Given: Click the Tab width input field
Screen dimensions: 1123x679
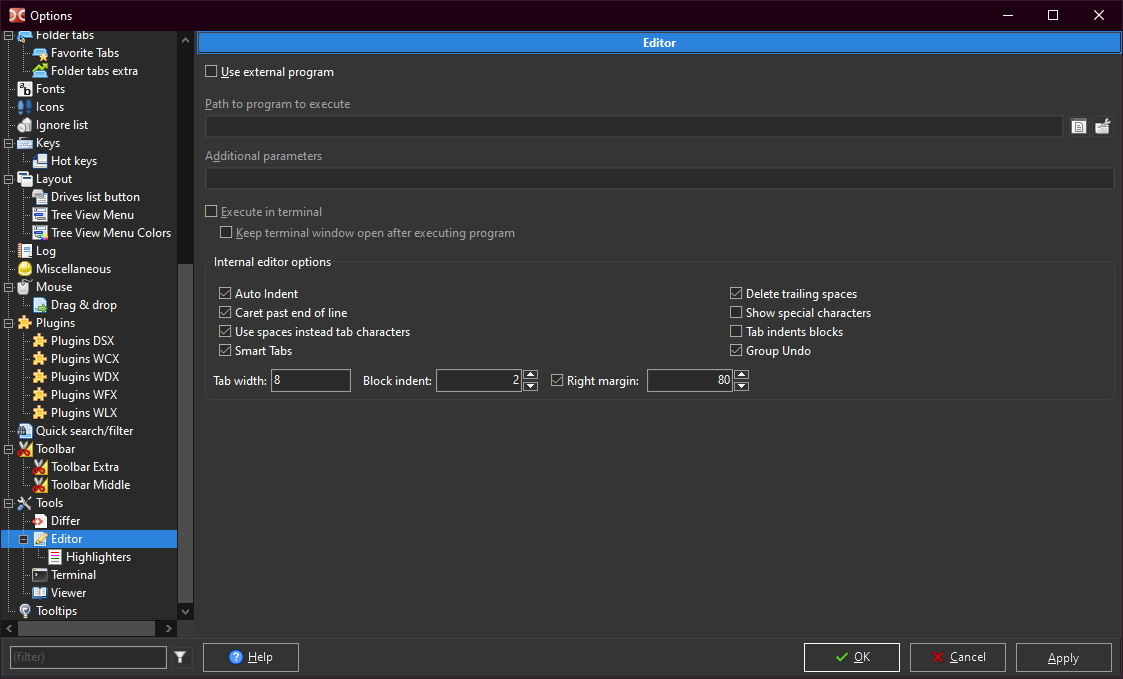Looking at the screenshot, I should (x=310, y=380).
